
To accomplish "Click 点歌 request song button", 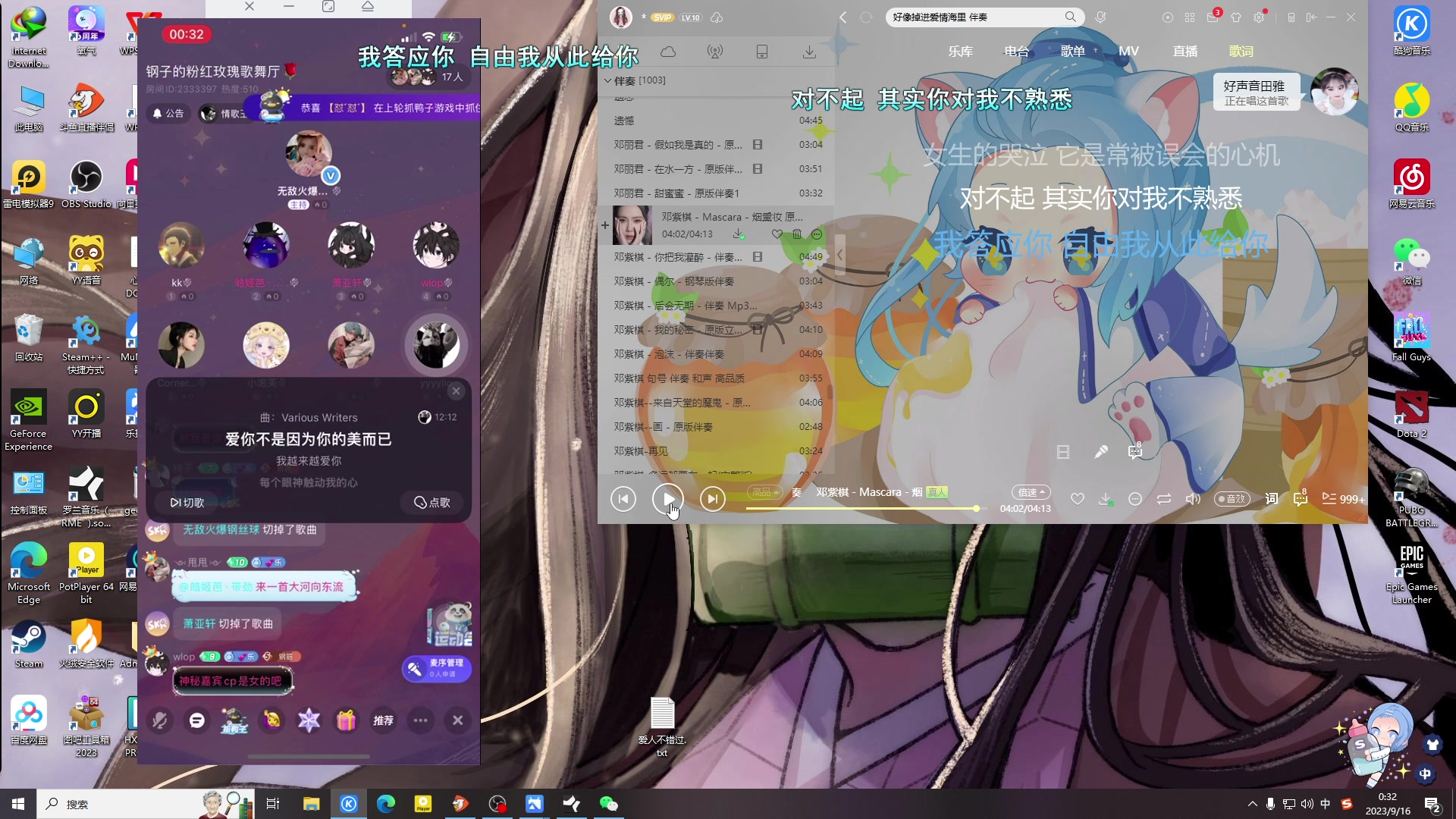I will pyautogui.click(x=432, y=503).
